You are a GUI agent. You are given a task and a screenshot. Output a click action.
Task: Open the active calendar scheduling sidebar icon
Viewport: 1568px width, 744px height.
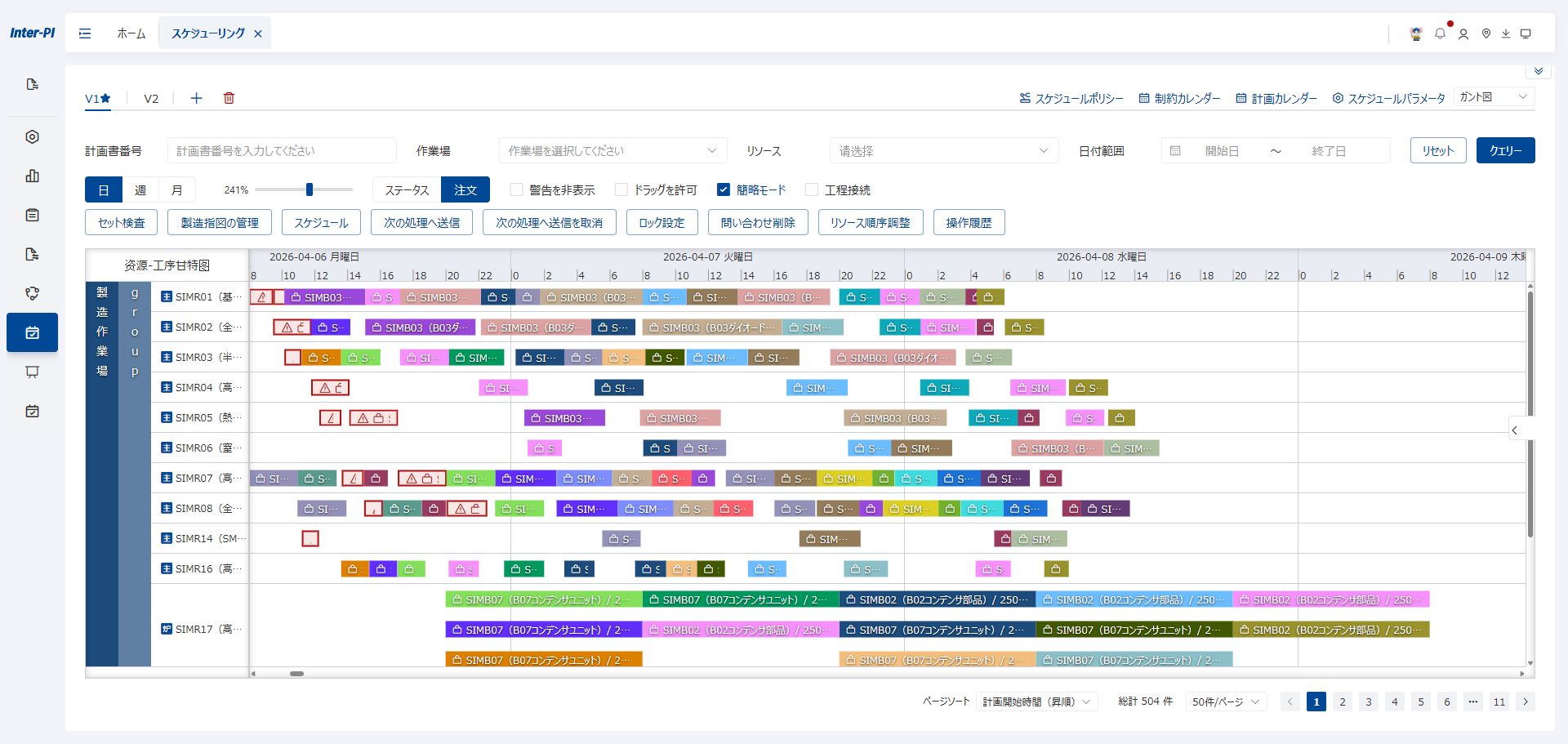click(33, 332)
